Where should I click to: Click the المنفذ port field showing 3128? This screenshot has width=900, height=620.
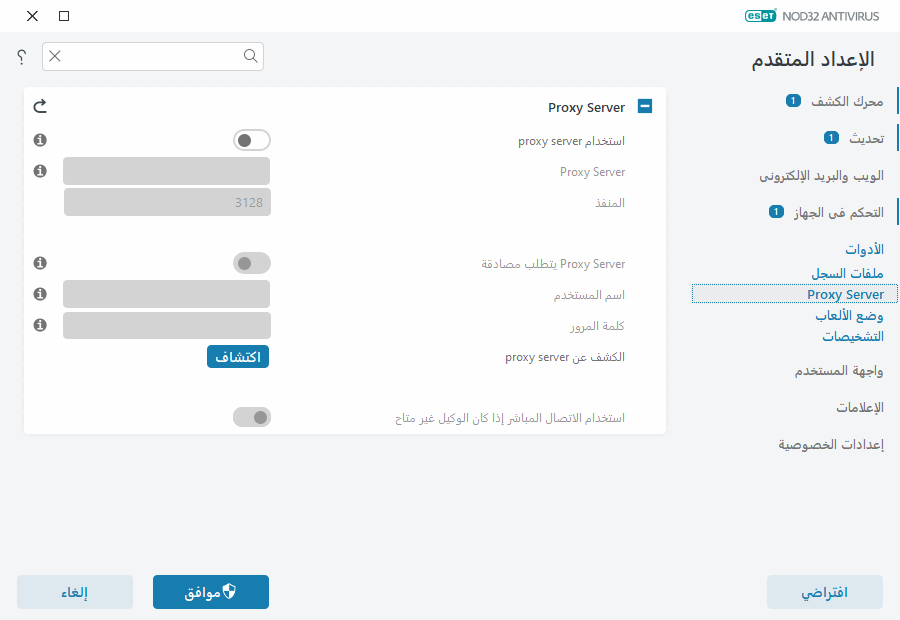[166, 202]
